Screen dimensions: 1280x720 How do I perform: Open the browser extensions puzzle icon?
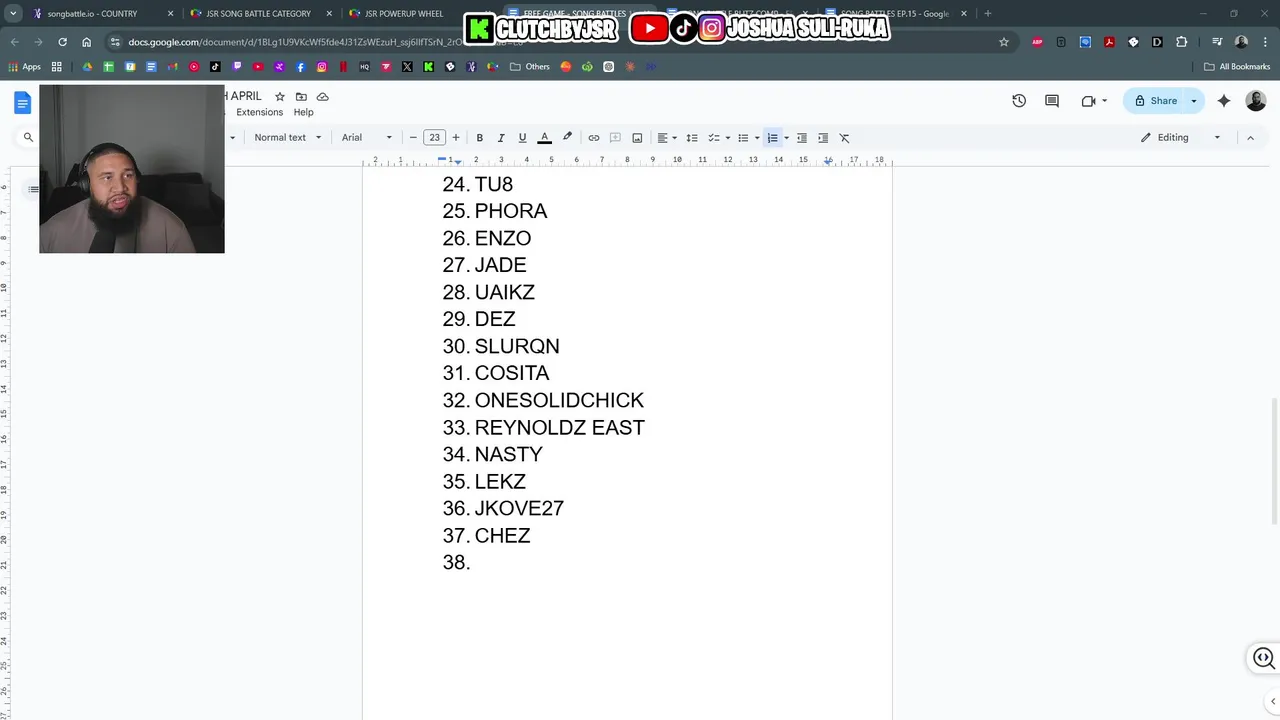pyautogui.click(x=1182, y=42)
